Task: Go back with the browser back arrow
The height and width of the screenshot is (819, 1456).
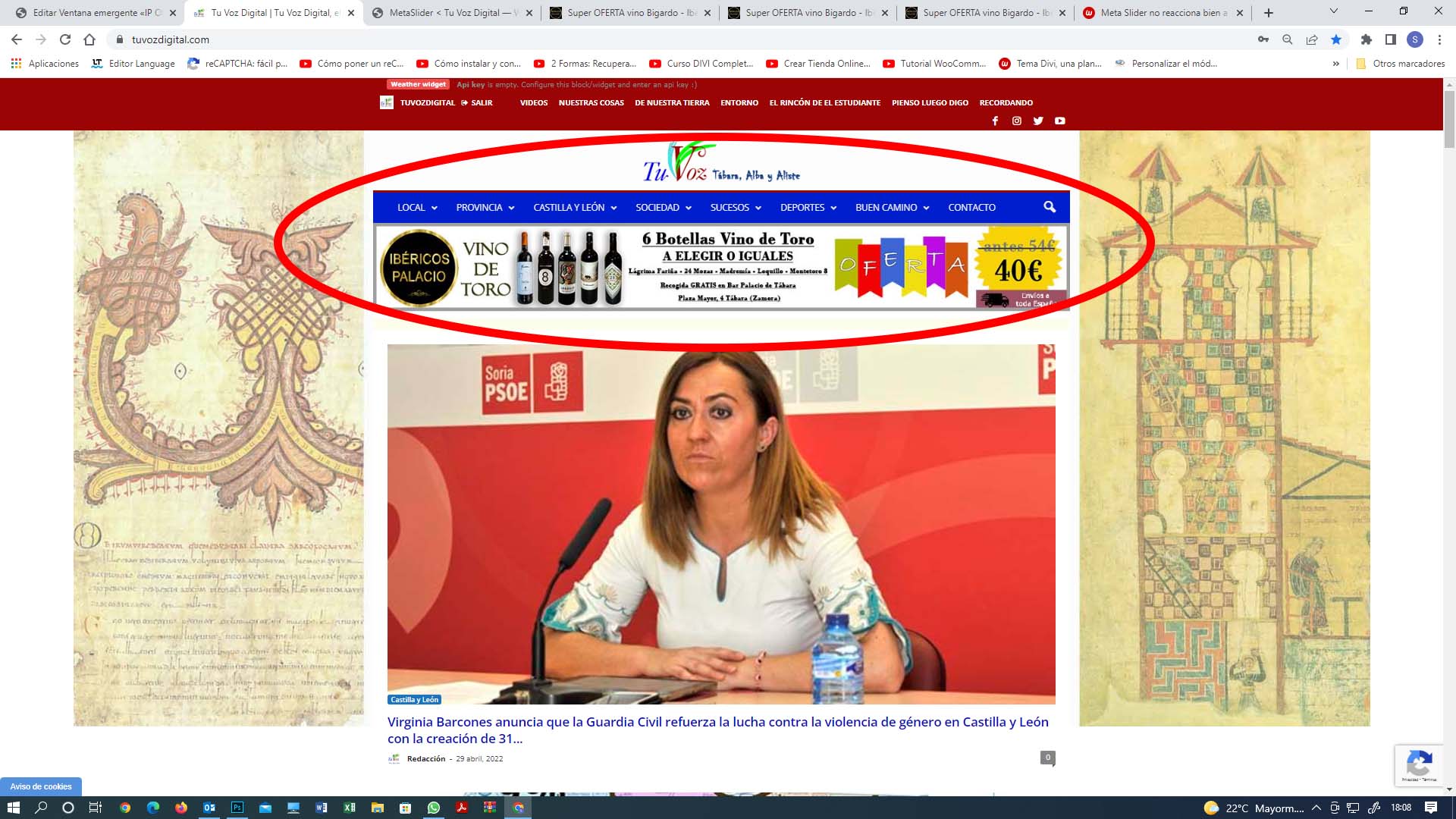Action: (17, 39)
